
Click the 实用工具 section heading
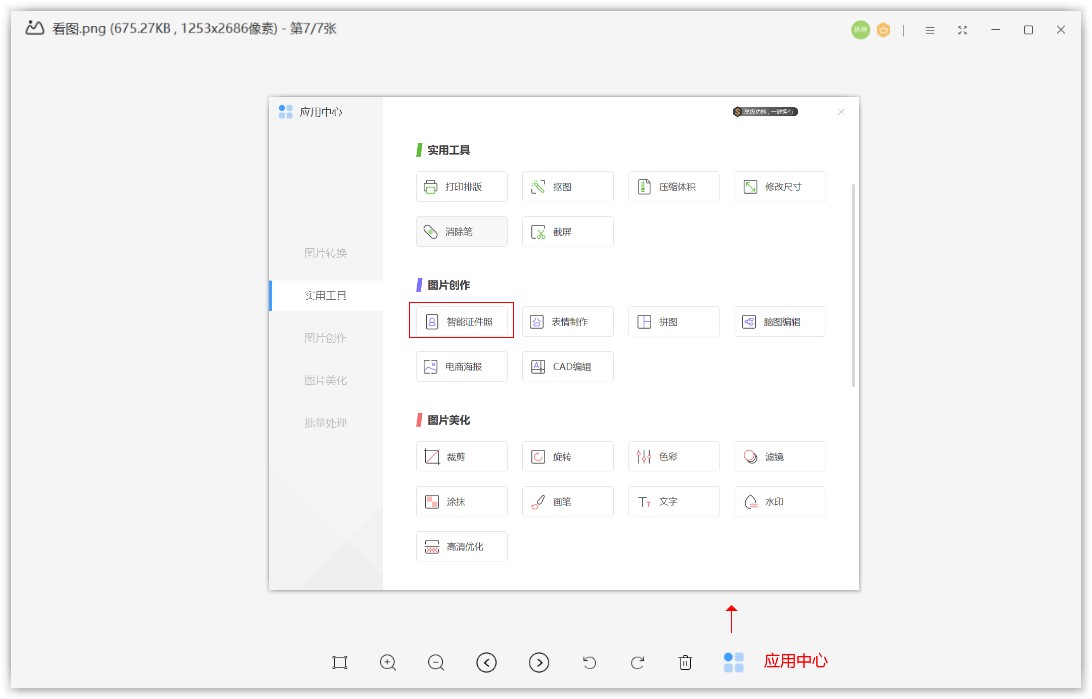coord(448,150)
